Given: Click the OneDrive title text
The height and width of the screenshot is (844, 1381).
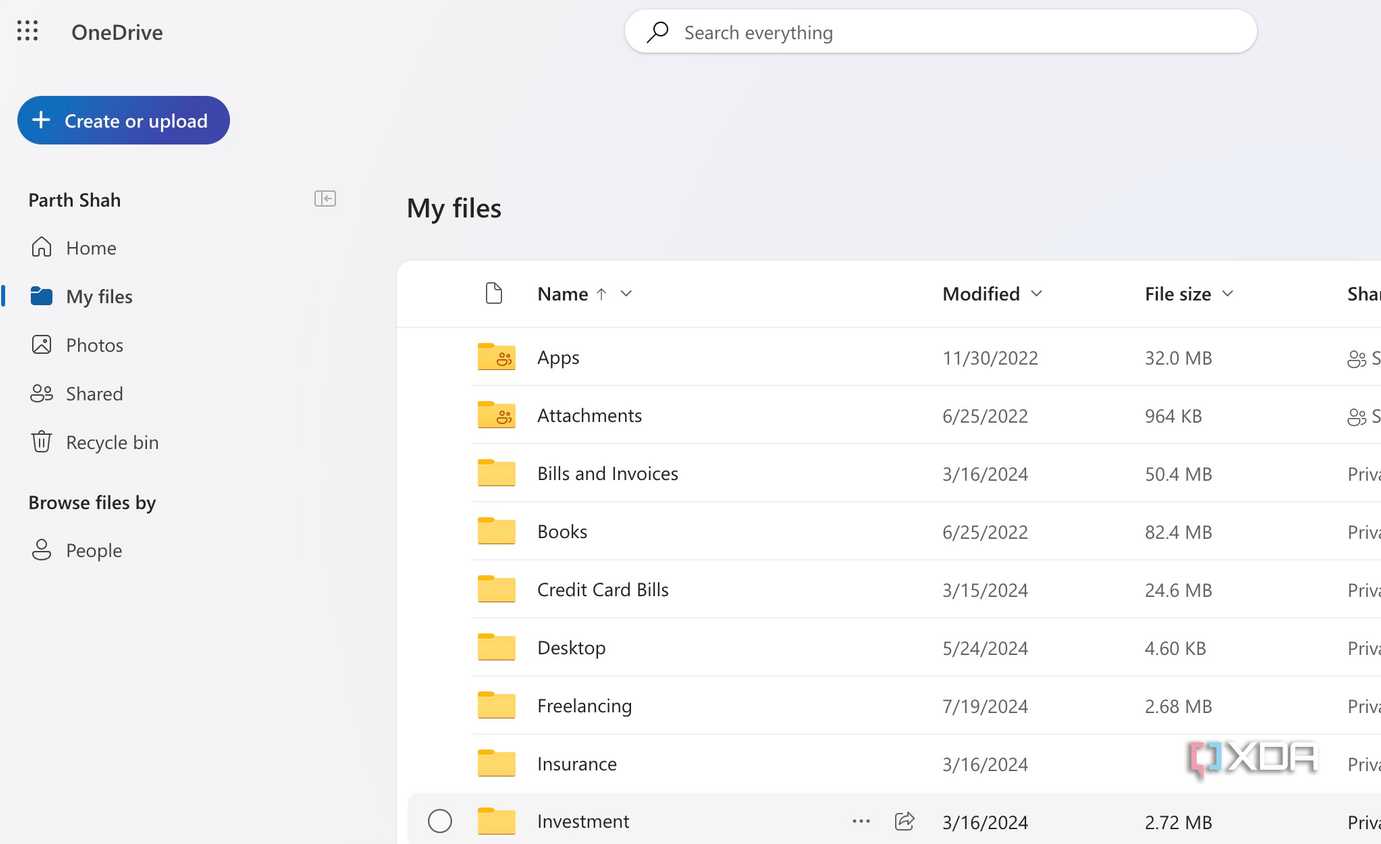Looking at the screenshot, I should 117,32.
